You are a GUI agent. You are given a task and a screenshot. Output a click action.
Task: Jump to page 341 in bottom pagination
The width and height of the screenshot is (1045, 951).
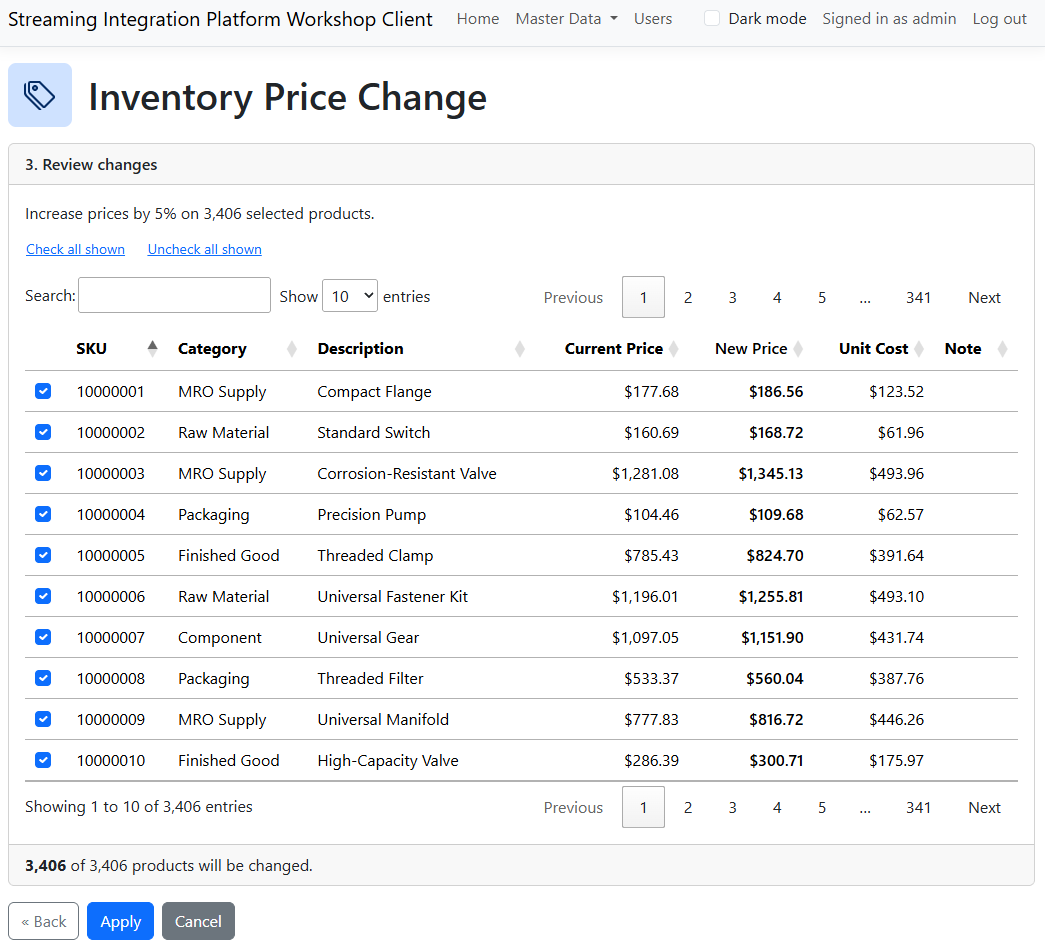pyautogui.click(x=918, y=807)
